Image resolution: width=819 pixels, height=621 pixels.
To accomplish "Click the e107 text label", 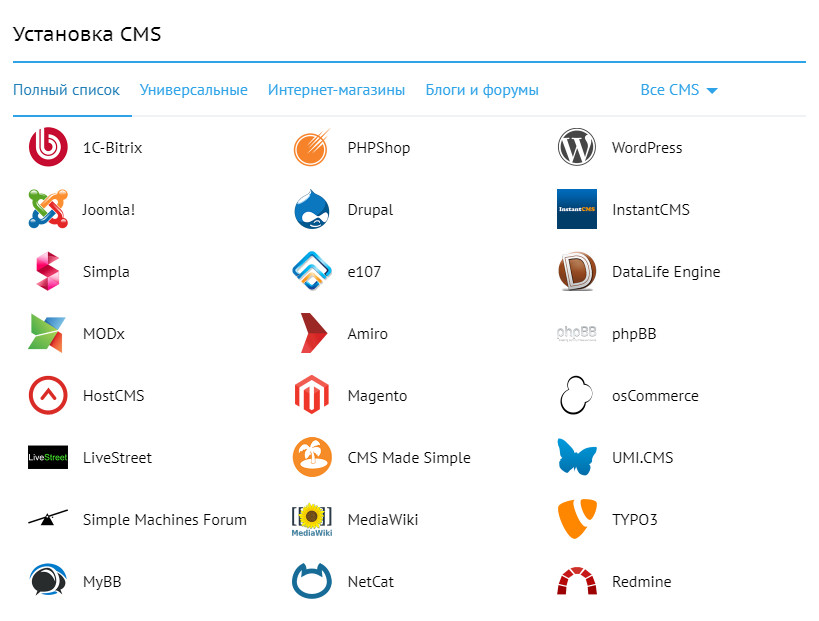I will 364,272.
